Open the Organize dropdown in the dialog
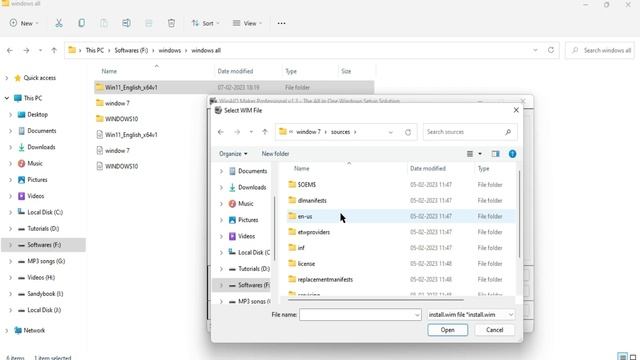Image resolution: width=640 pixels, height=360 pixels. click(233, 154)
